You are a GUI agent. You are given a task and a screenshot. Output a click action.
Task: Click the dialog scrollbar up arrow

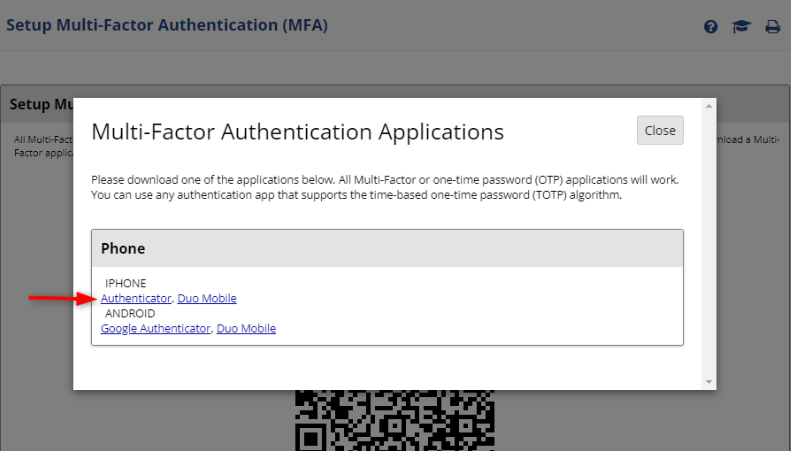tap(709, 106)
